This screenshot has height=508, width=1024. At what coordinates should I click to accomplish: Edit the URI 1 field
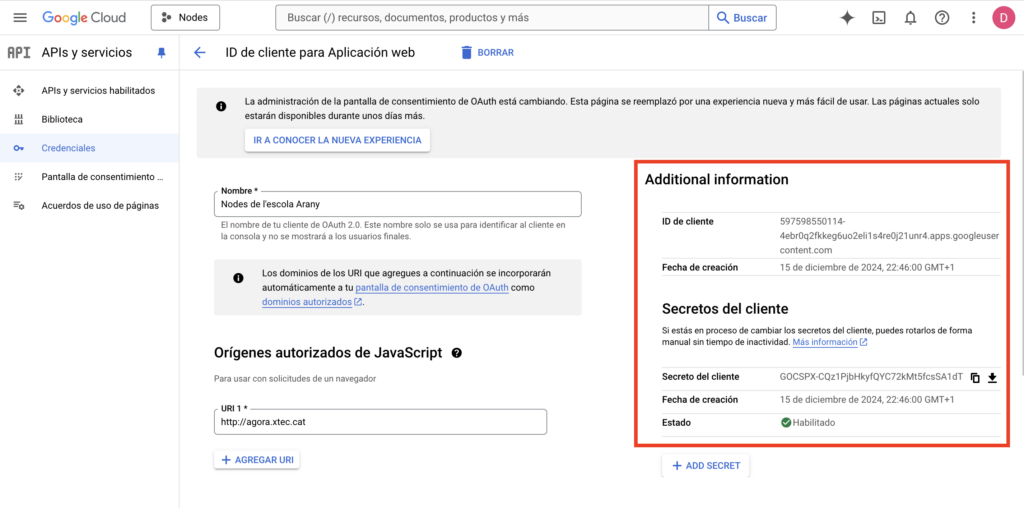tap(380, 422)
